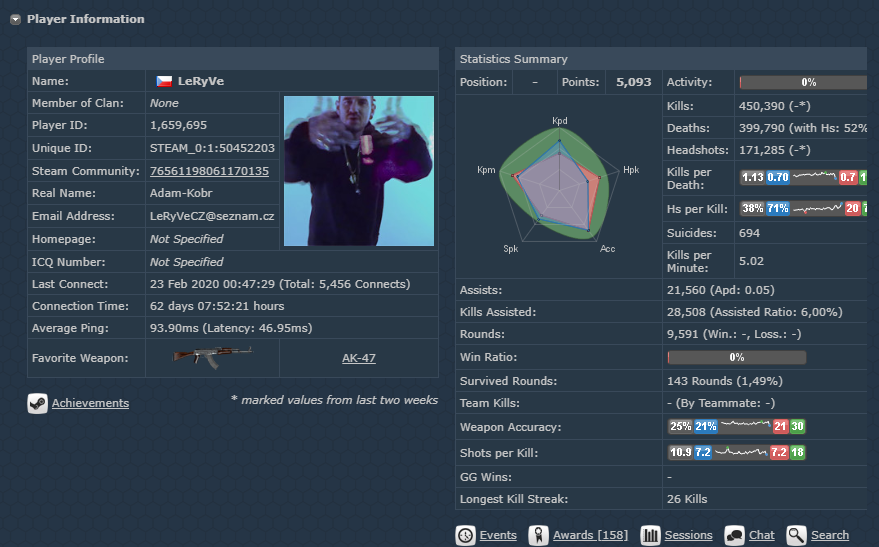This screenshot has height=547, width=879.
Task: Click the Weapon Accuracy trend graph
Action: click(x=746, y=425)
